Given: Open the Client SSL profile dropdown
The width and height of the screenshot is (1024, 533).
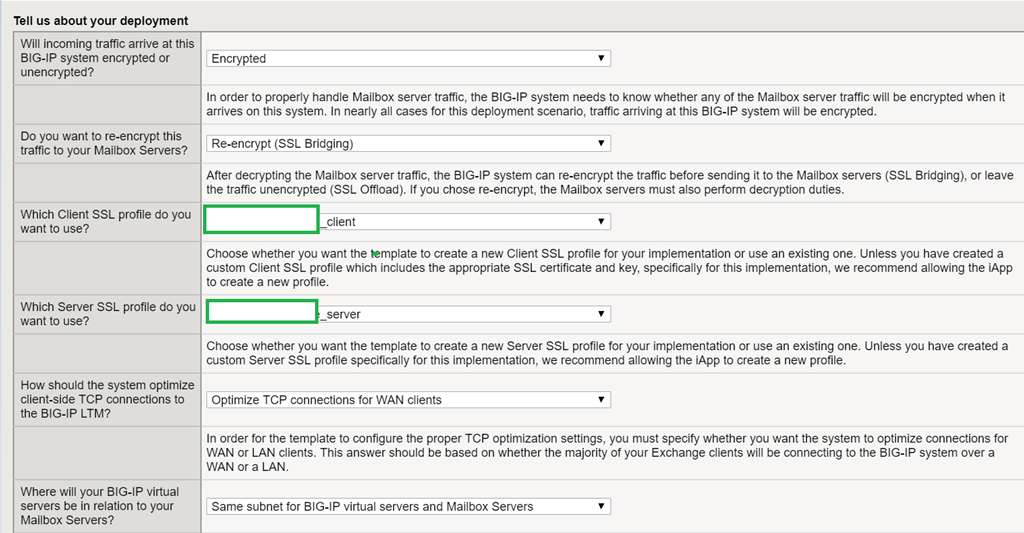Looking at the screenshot, I should tap(409, 221).
